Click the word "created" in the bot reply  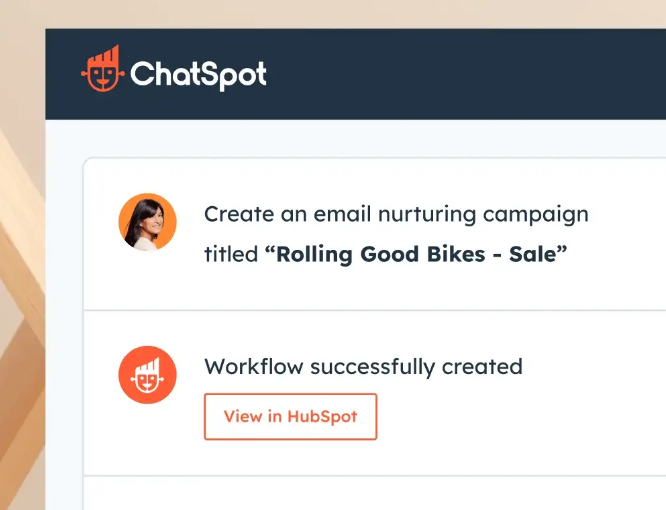[x=482, y=367]
